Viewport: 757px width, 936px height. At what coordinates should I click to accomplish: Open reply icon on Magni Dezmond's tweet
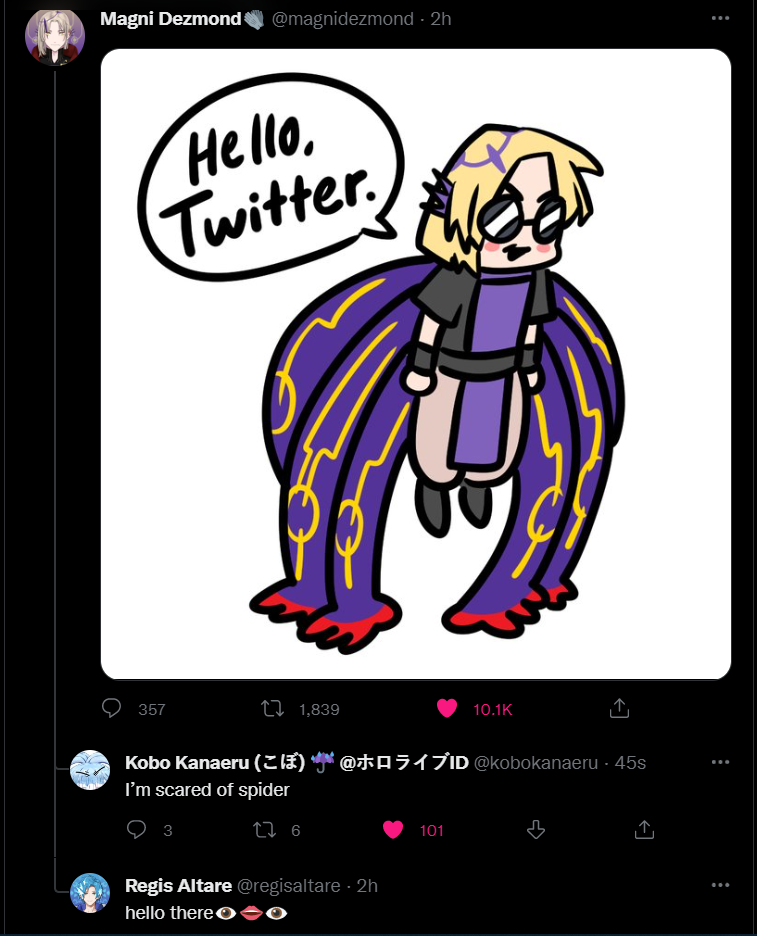point(111,708)
